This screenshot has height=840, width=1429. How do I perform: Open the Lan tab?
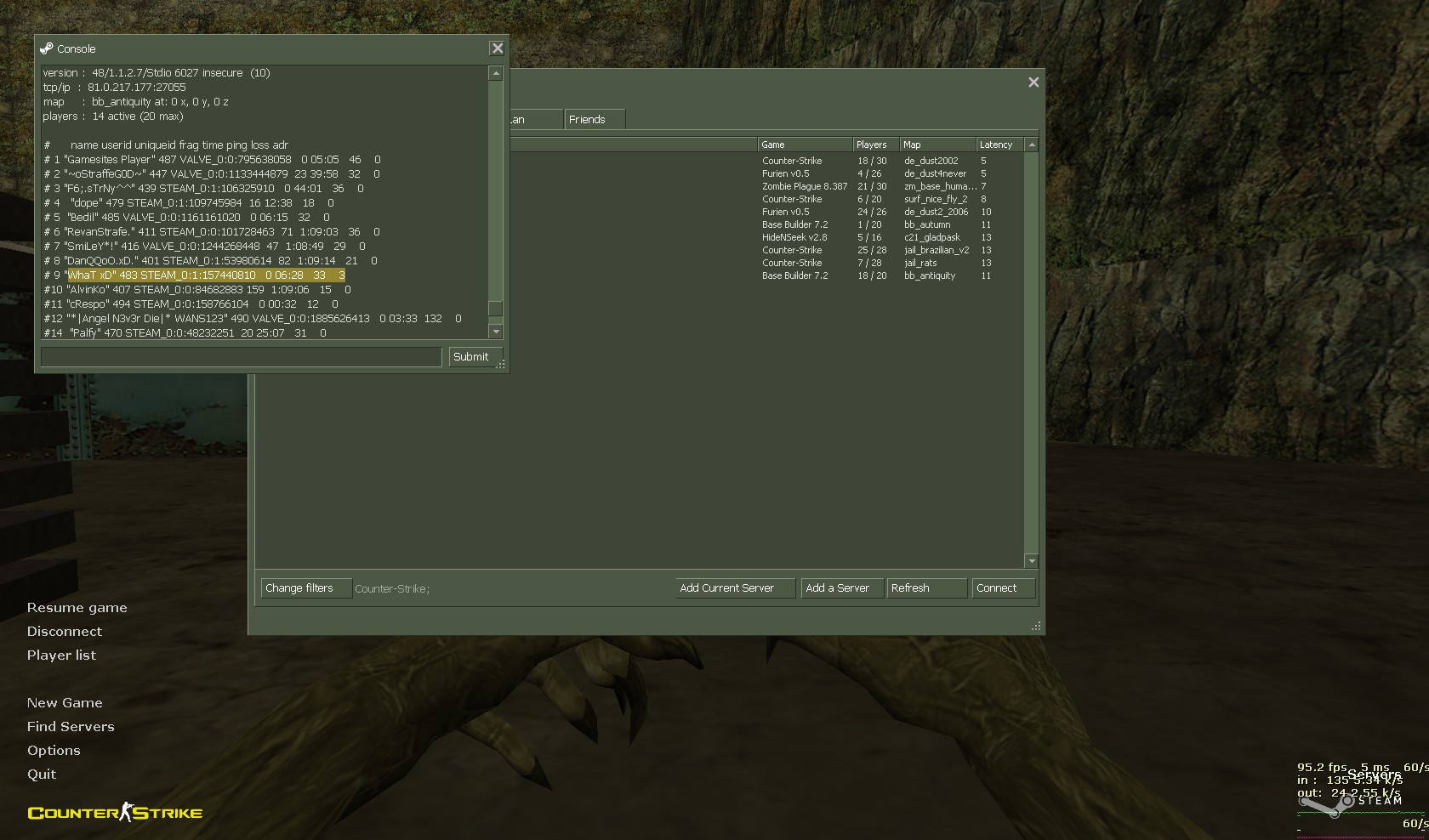tap(536, 120)
